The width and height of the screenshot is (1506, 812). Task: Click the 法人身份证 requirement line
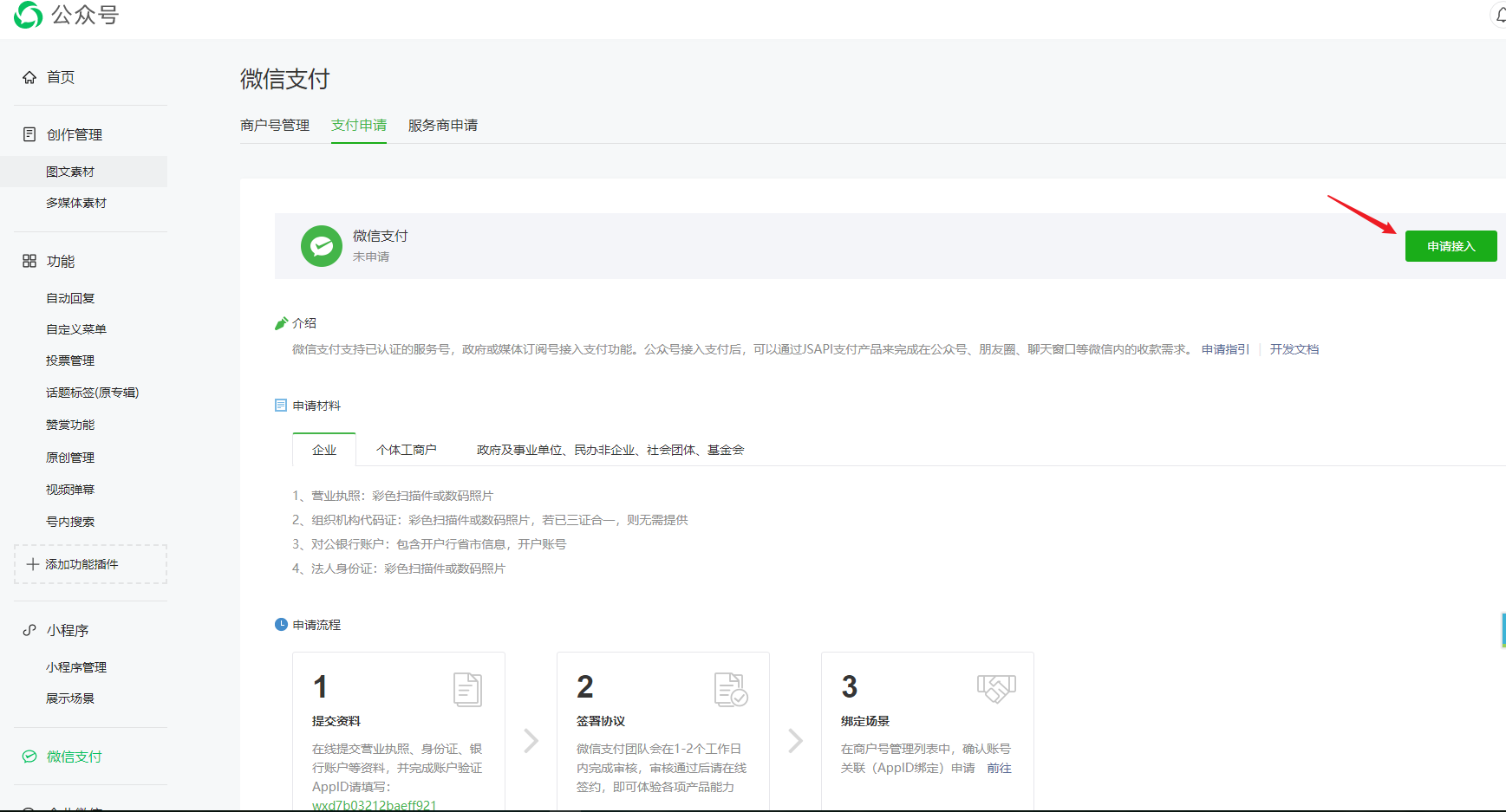click(x=399, y=568)
